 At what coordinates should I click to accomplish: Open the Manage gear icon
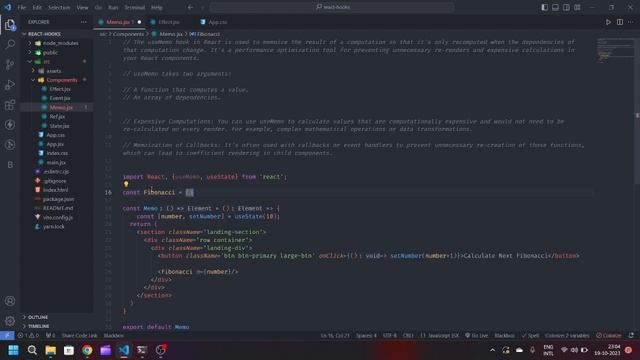10,321
